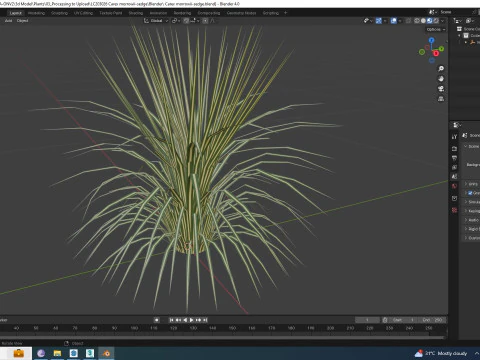The height and width of the screenshot is (360, 480).
Task: Open the Texture properties tab
Action: pyautogui.click(x=454, y=210)
